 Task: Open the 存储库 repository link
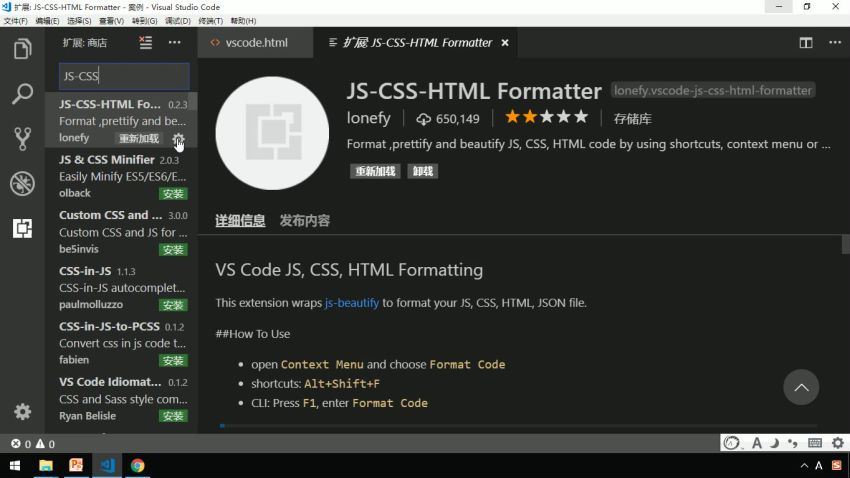coord(632,119)
